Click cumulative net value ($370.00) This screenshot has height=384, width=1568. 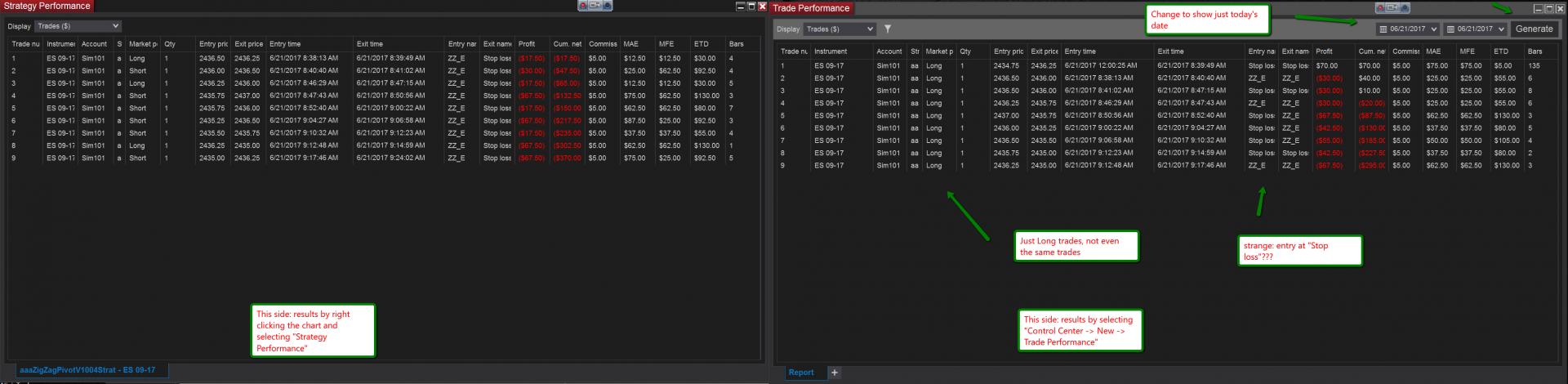tap(568, 159)
